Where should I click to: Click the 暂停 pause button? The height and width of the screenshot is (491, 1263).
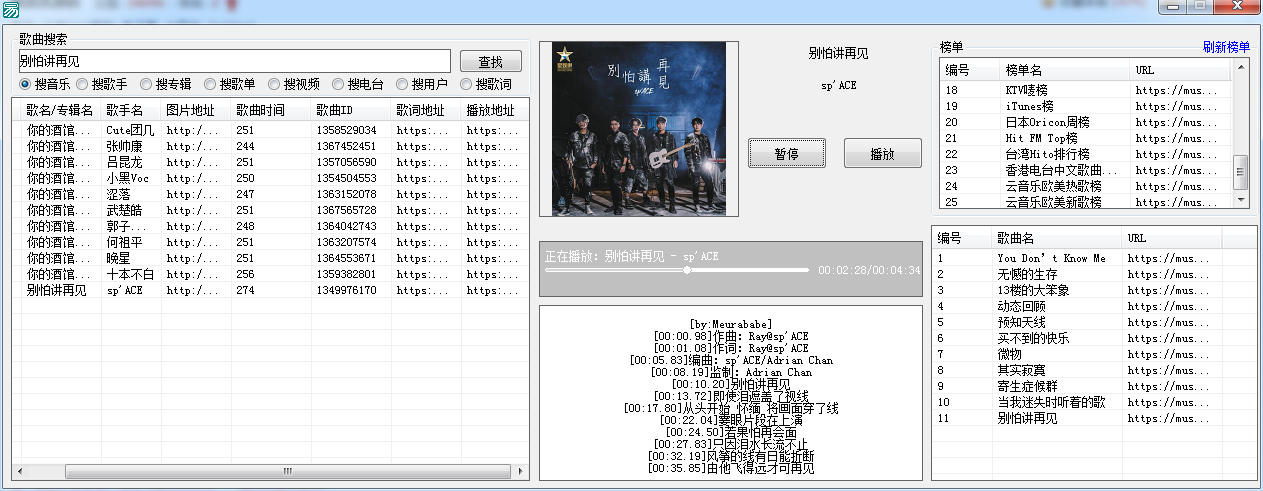coord(786,154)
